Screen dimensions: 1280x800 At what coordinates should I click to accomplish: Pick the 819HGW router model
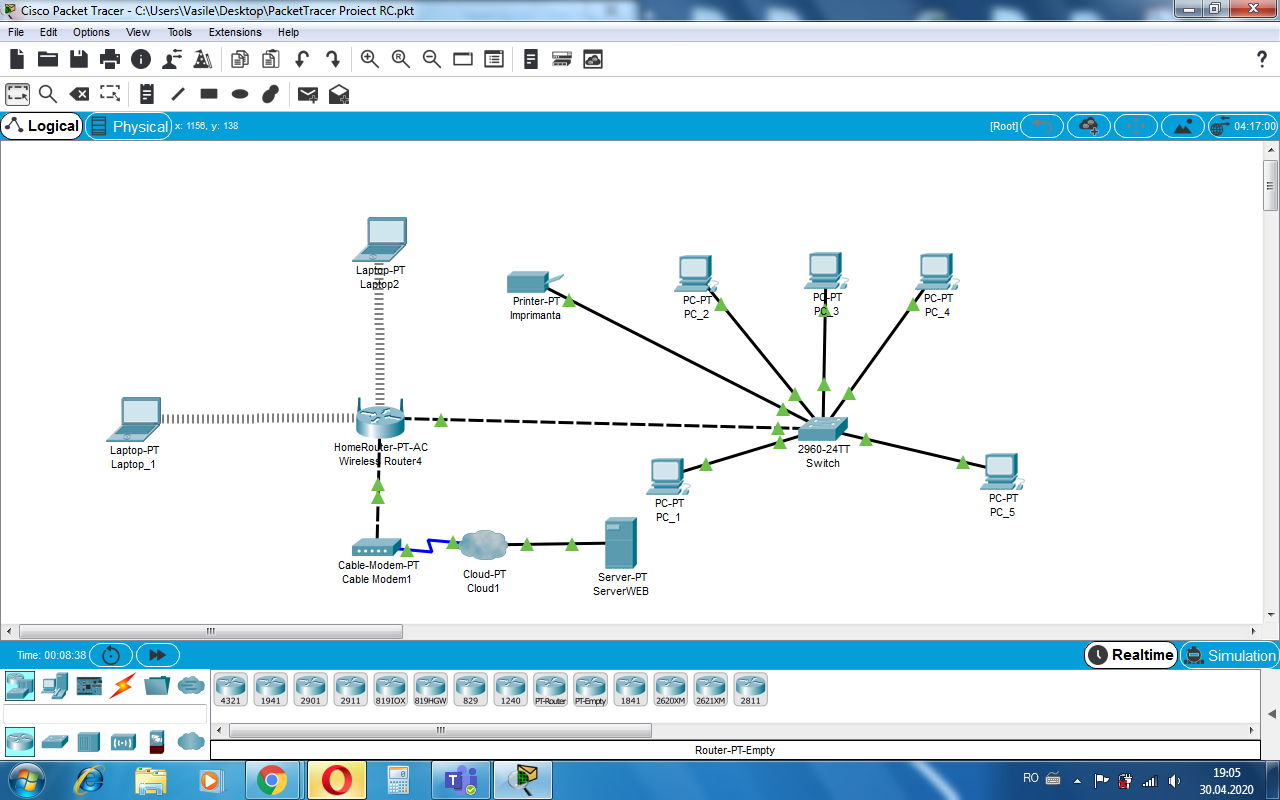point(430,689)
